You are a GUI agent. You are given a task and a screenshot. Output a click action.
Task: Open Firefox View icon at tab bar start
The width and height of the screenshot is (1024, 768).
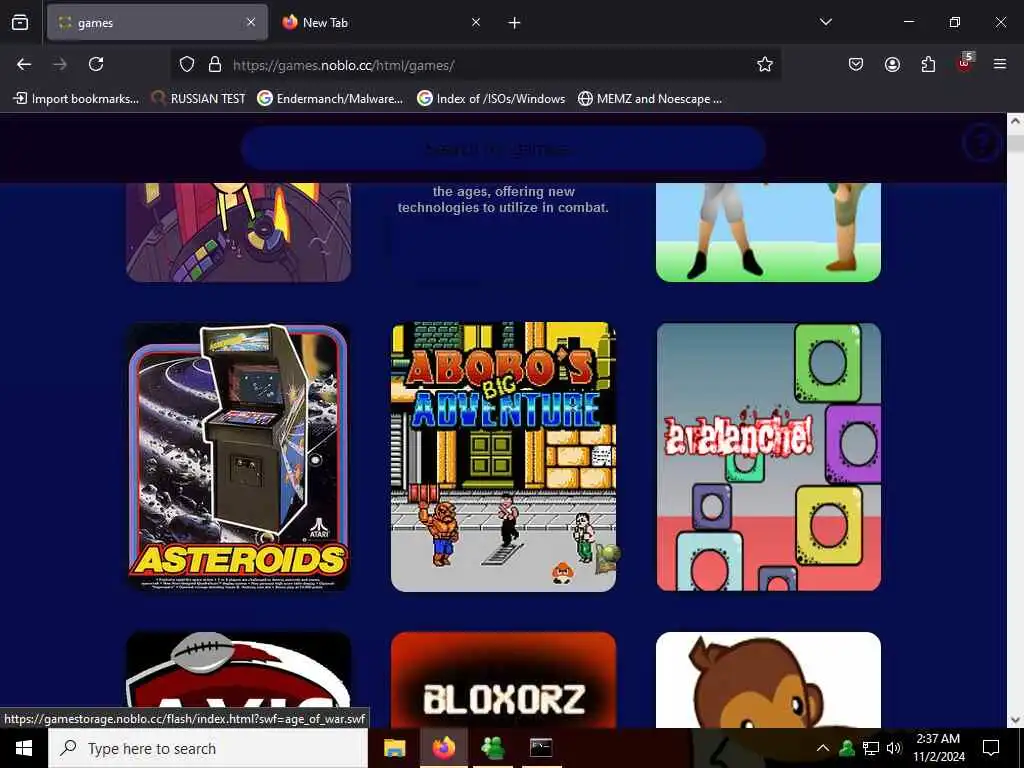pos(20,23)
